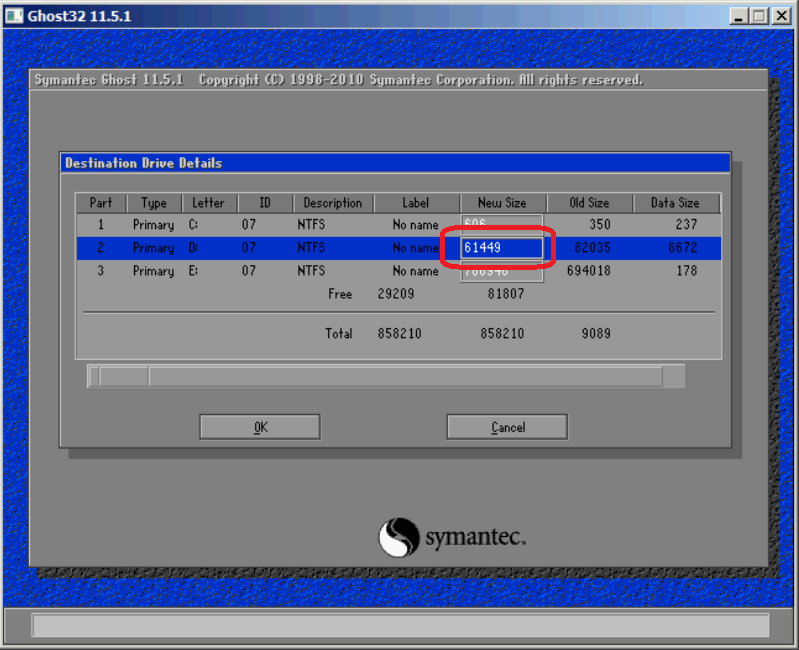The image size is (799, 650).
Task: Select partition row with letter C:
Action: click(398, 225)
